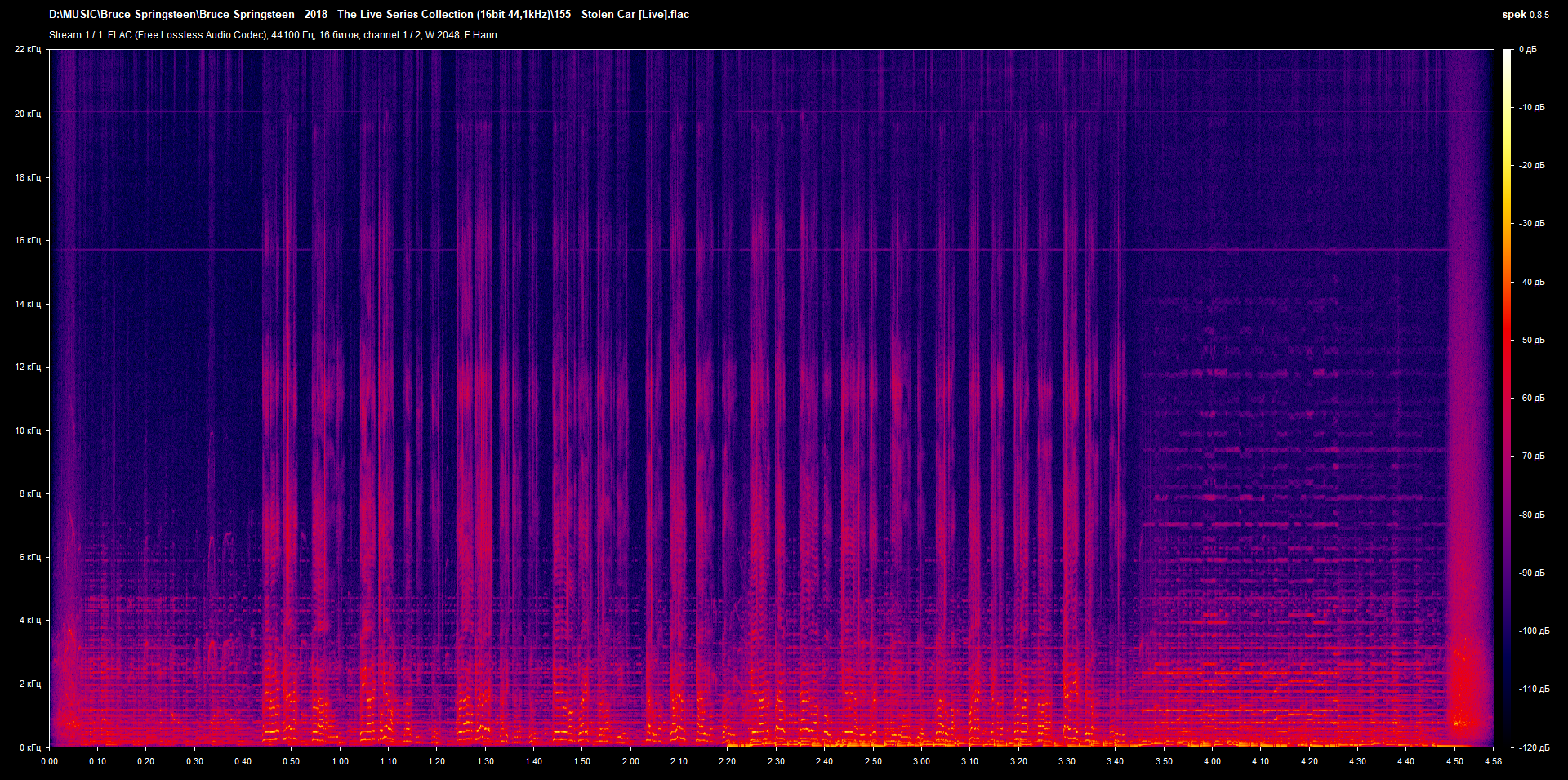Click the 1:50 time axis marker
Screen dimensions: 1568x780
pyautogui.click(x=581, y=761)
